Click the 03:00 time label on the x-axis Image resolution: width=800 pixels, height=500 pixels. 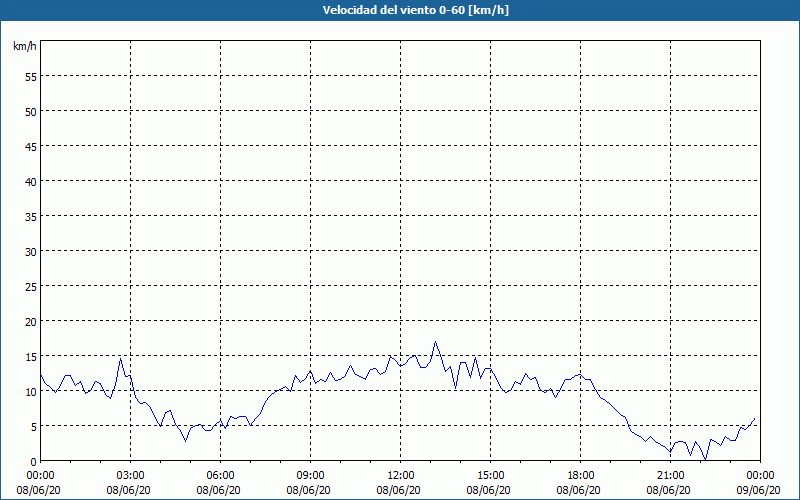130,475
